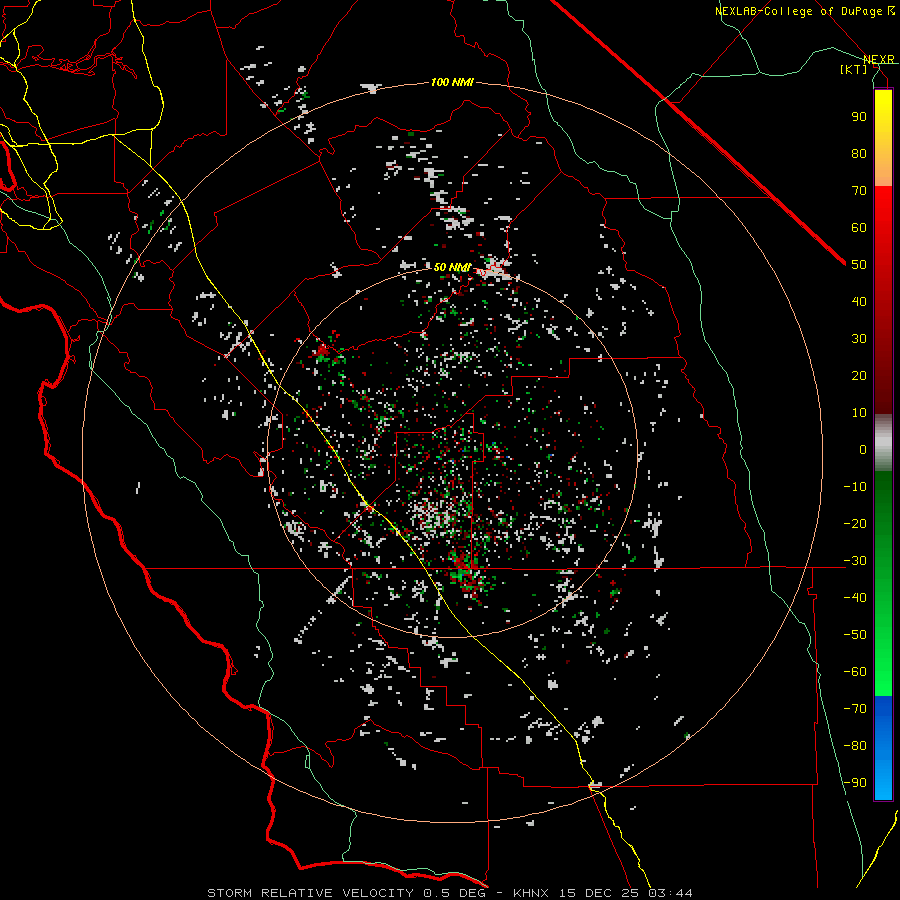This screenshot has height=900, width=900.
Task: Click the 03:44 timestamp
Action: click(x=670, y=893)
